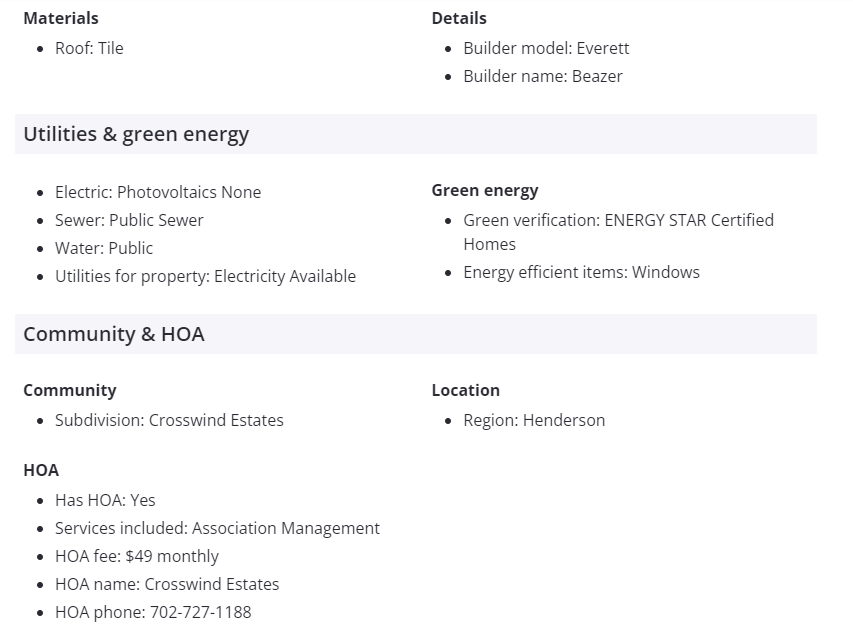Click the Community & HOA section header
This screenshot has width=853, height=637.
[x=114, y=334]
